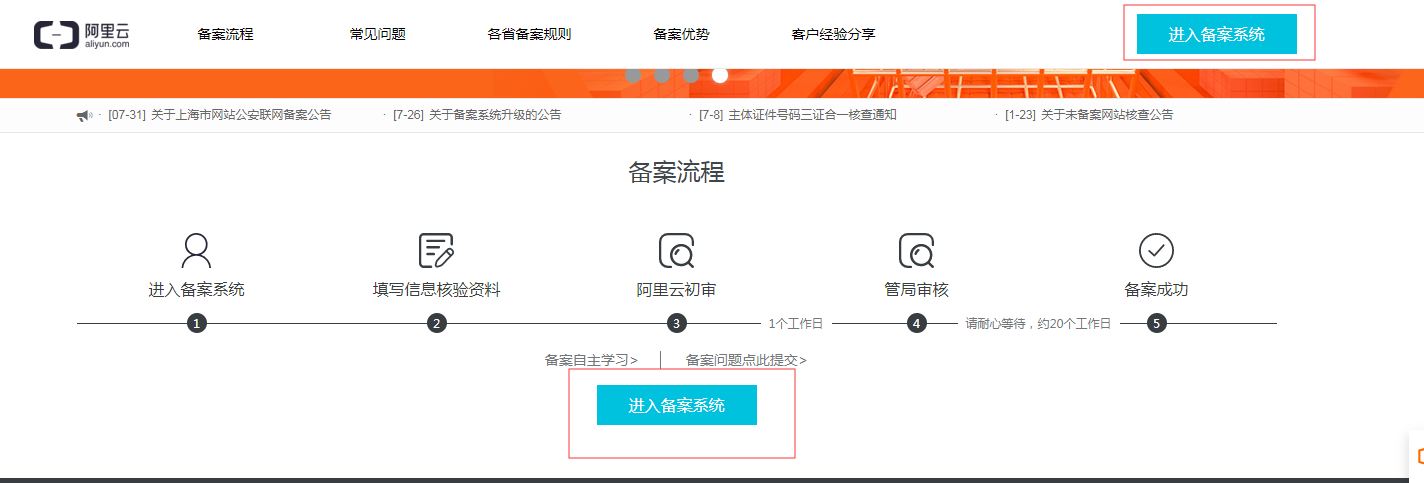Click step number 5 circle marker
Image resolution: width=1424 pixels, height=483 pixels.
1157,324
